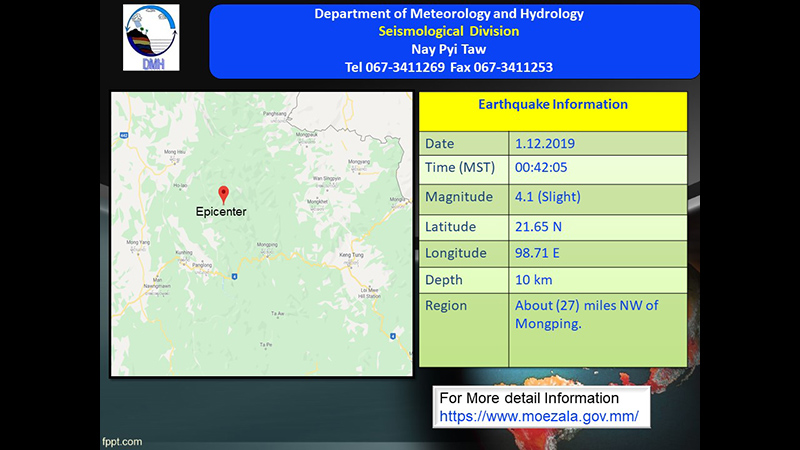Screen dimensions: 800x450
Task: Click Loi Mwe Hill Station label
Action: coord(369,293)
